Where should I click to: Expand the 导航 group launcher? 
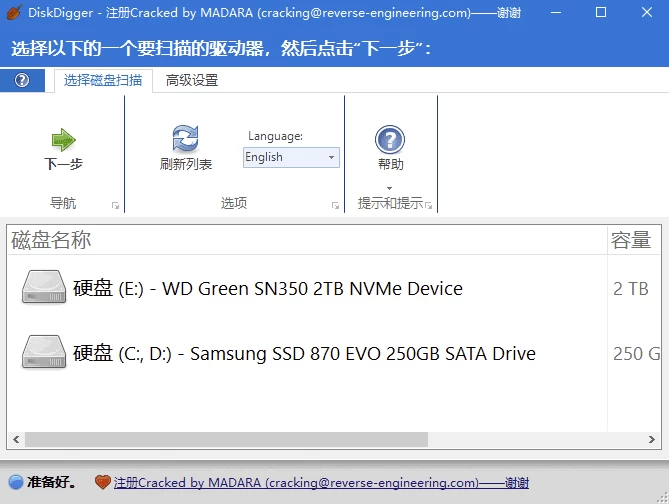(115, 205)
